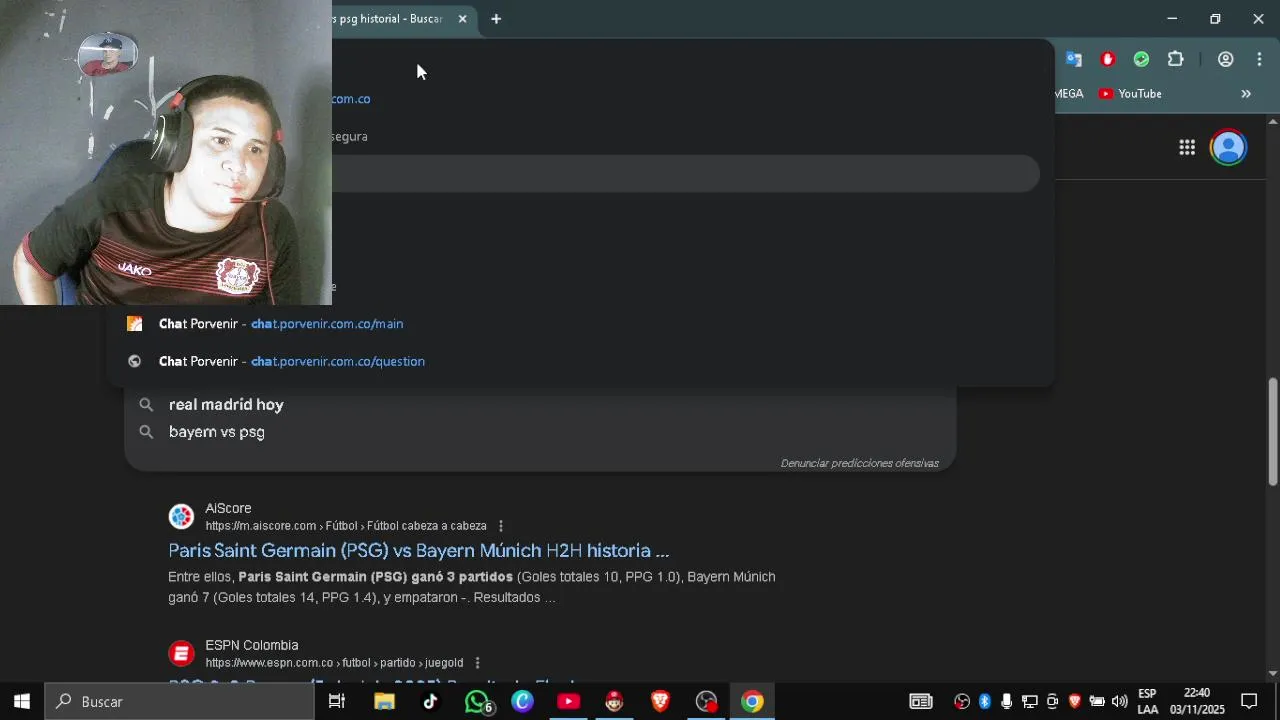Open options menu for AiScore result
The height and width of the screenshot is (720, 1280).
tap(501, 526)
